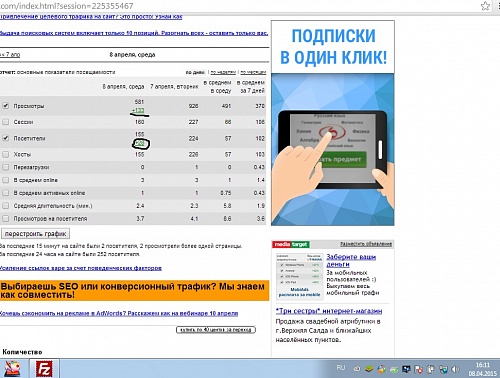Click the media target logo in ad block
The height and width of the screenshot is (378, 500).
[291, 244]
